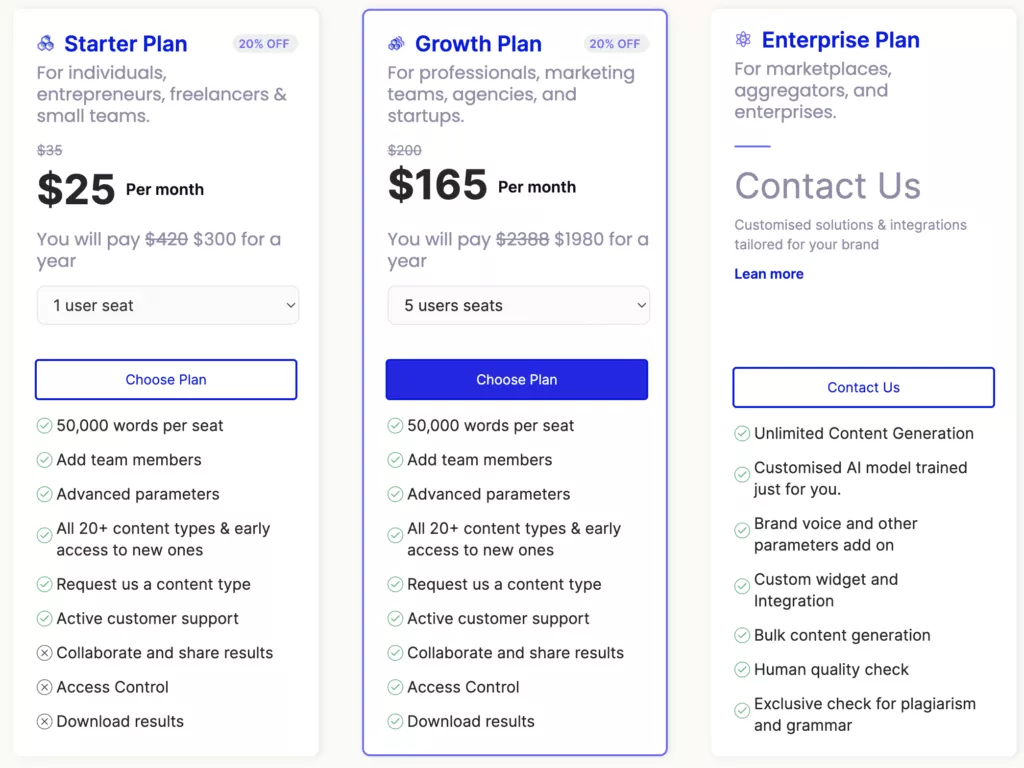Screen dimensions: 1024x768
Task: Click the Starter Plan icon
Action: (45, 44)
